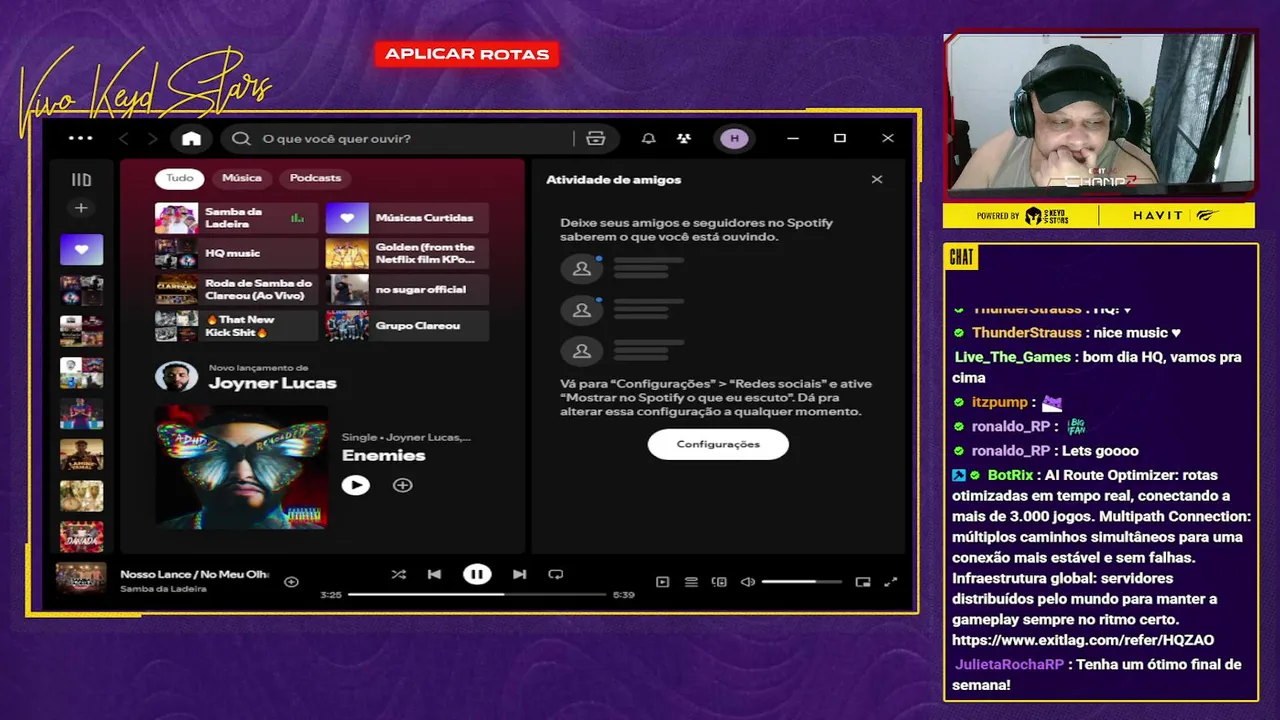Adjust the volume slider

click(x=801, y=582)
